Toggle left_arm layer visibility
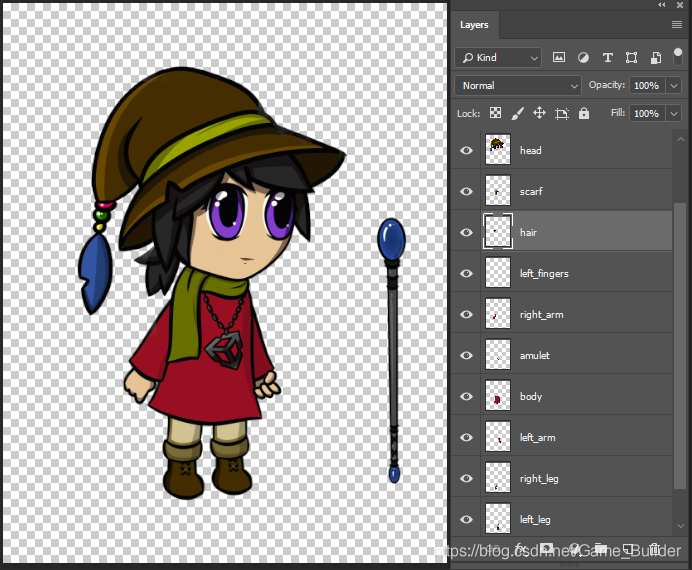Viewport: 692px width, 570px height. (466, 438)
